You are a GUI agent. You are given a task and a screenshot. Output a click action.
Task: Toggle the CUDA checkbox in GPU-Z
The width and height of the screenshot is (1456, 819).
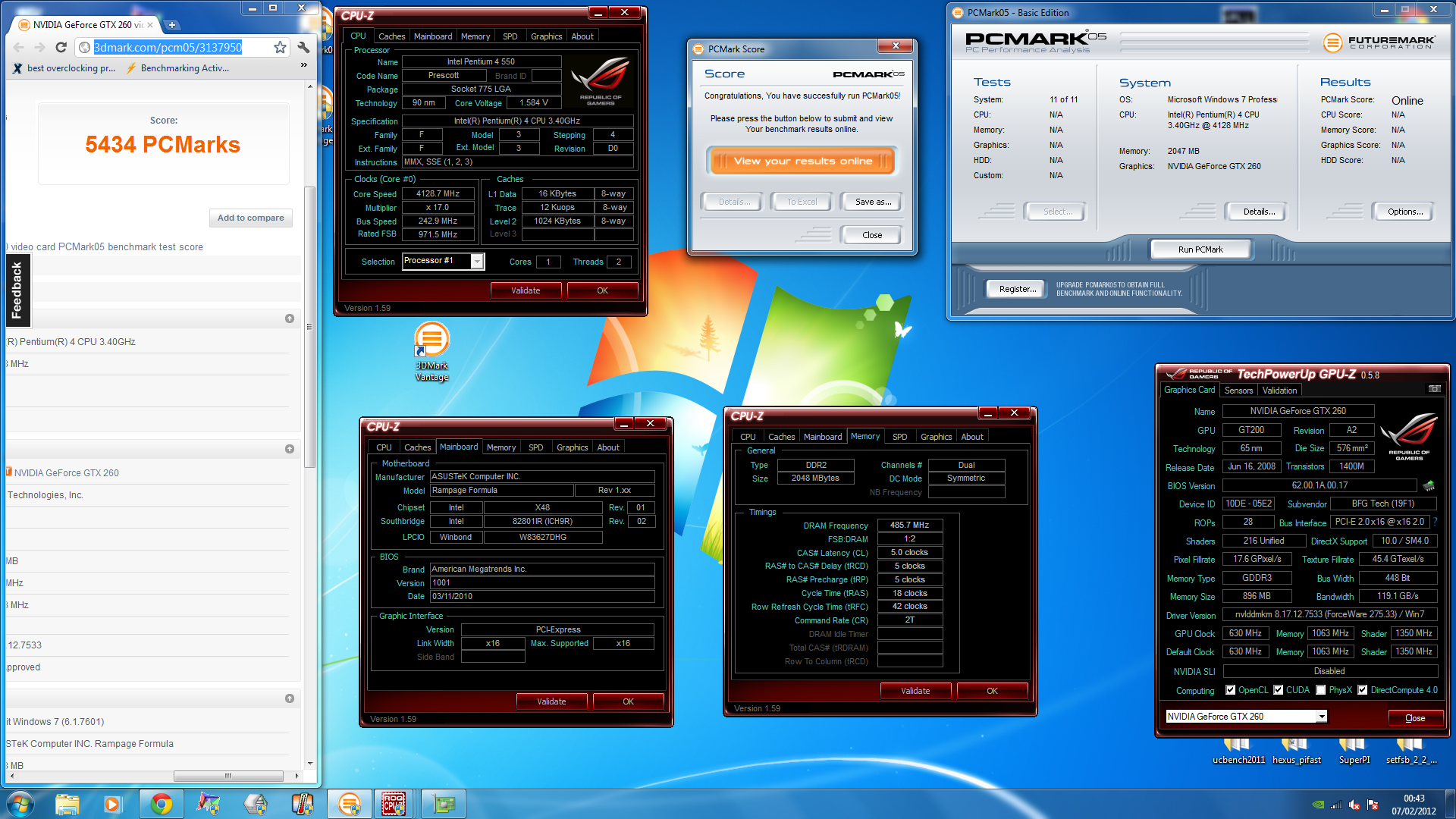coord(1278,690)
